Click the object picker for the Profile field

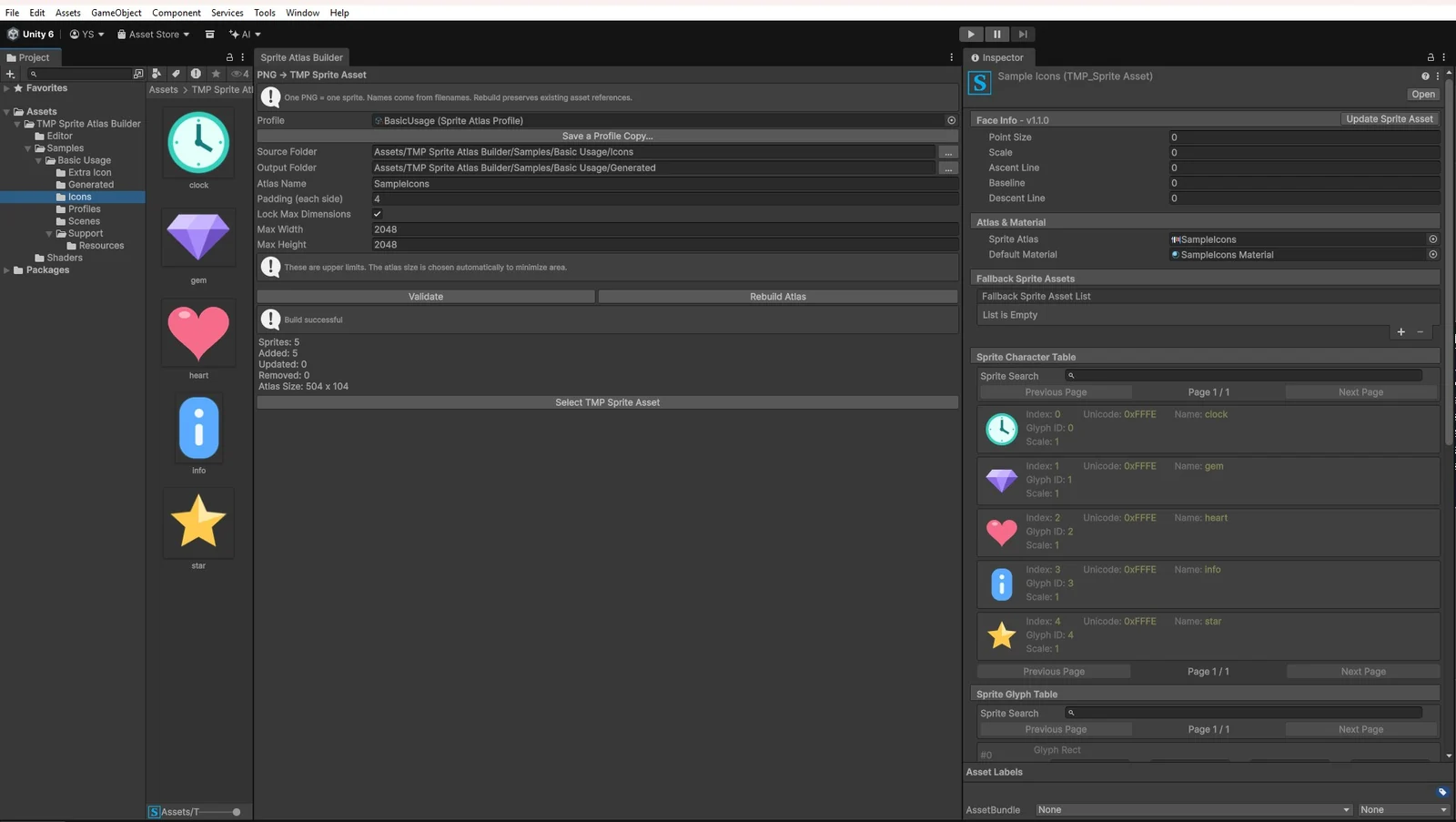(951, 120)
